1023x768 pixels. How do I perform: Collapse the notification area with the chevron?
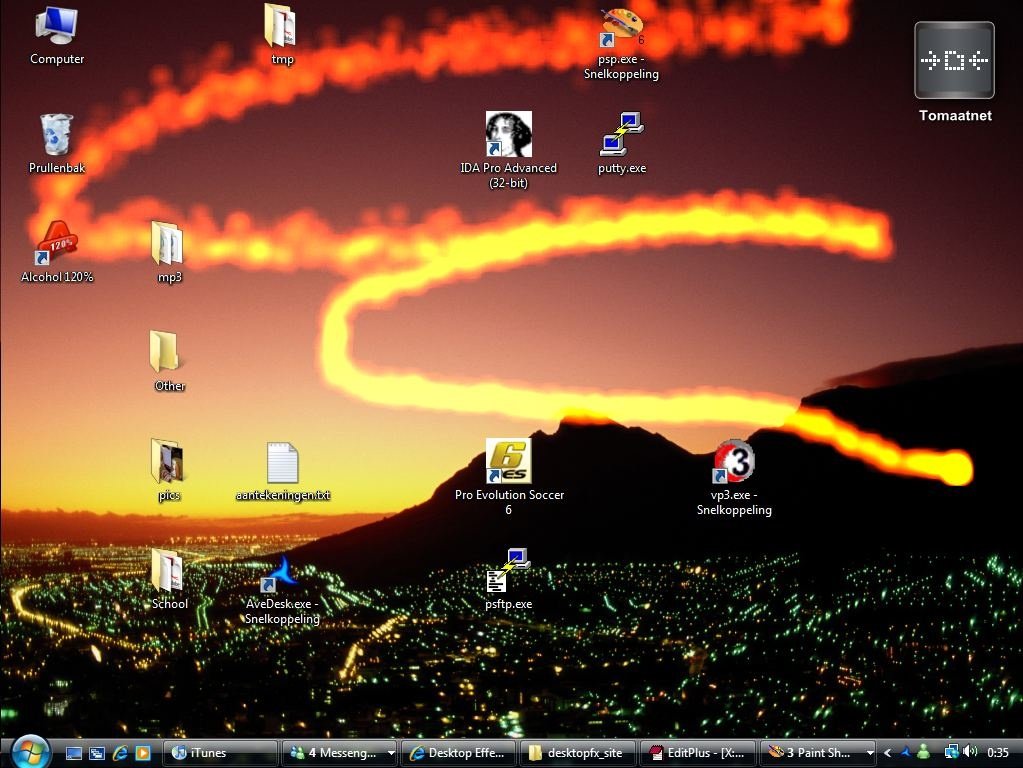887,752
